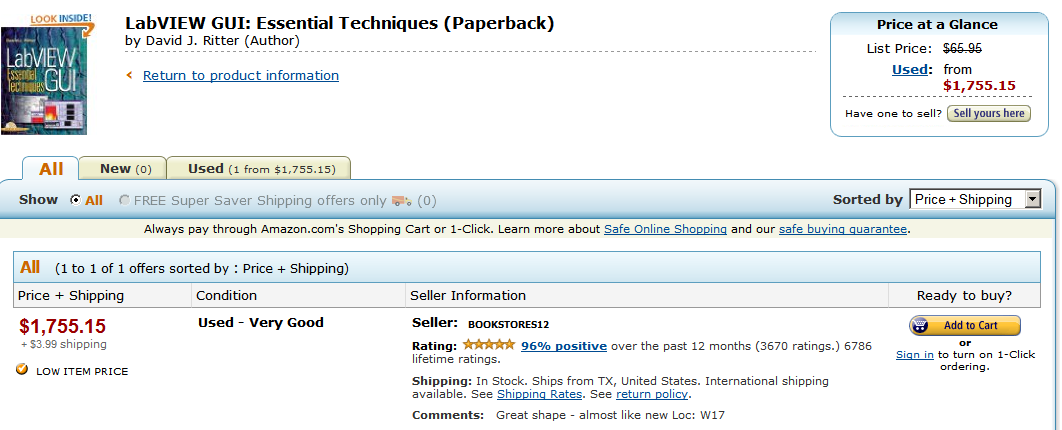Click the seller star rating icons

[489, 345]
